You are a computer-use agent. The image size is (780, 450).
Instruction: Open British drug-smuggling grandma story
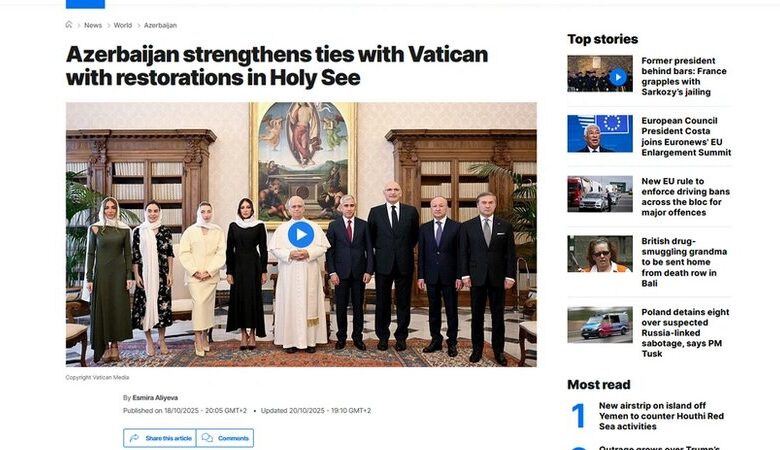point(684,262)
